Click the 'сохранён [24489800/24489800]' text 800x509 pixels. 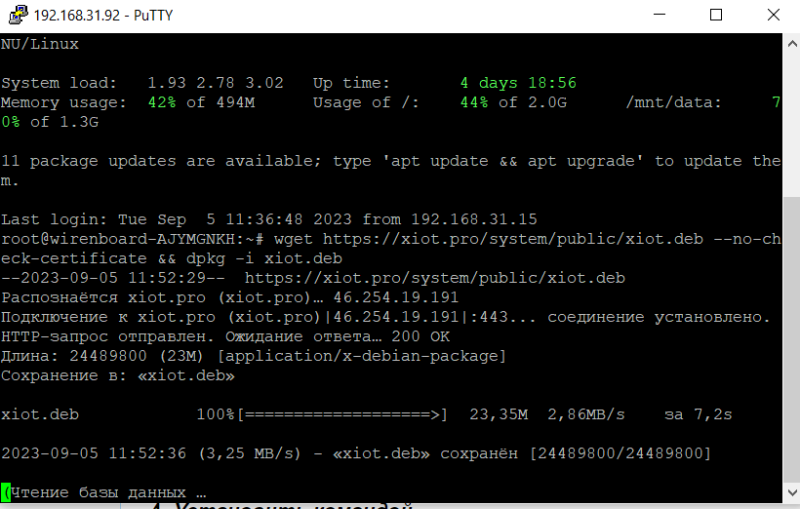(x=576, y=453)
